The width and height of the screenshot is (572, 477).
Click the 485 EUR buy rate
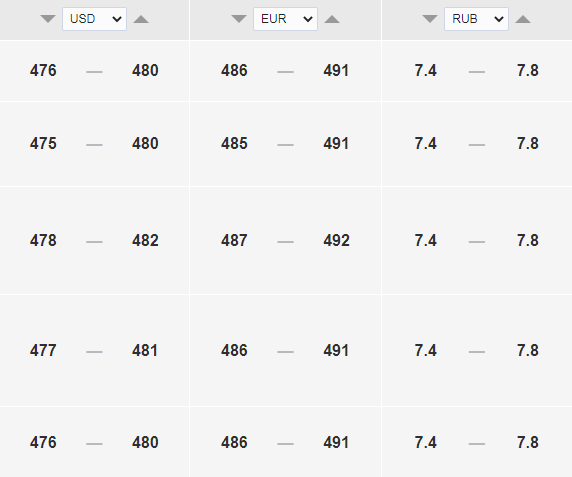[234, 144]
